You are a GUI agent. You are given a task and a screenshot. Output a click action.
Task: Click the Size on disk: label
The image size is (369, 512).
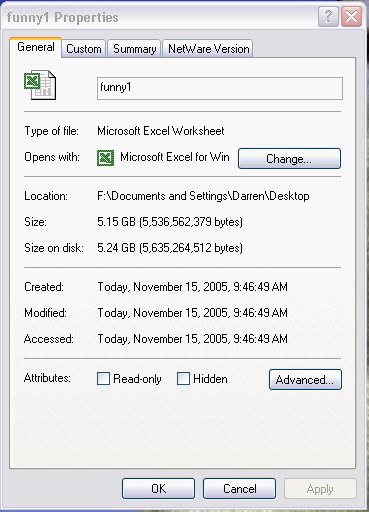(54, 248)
